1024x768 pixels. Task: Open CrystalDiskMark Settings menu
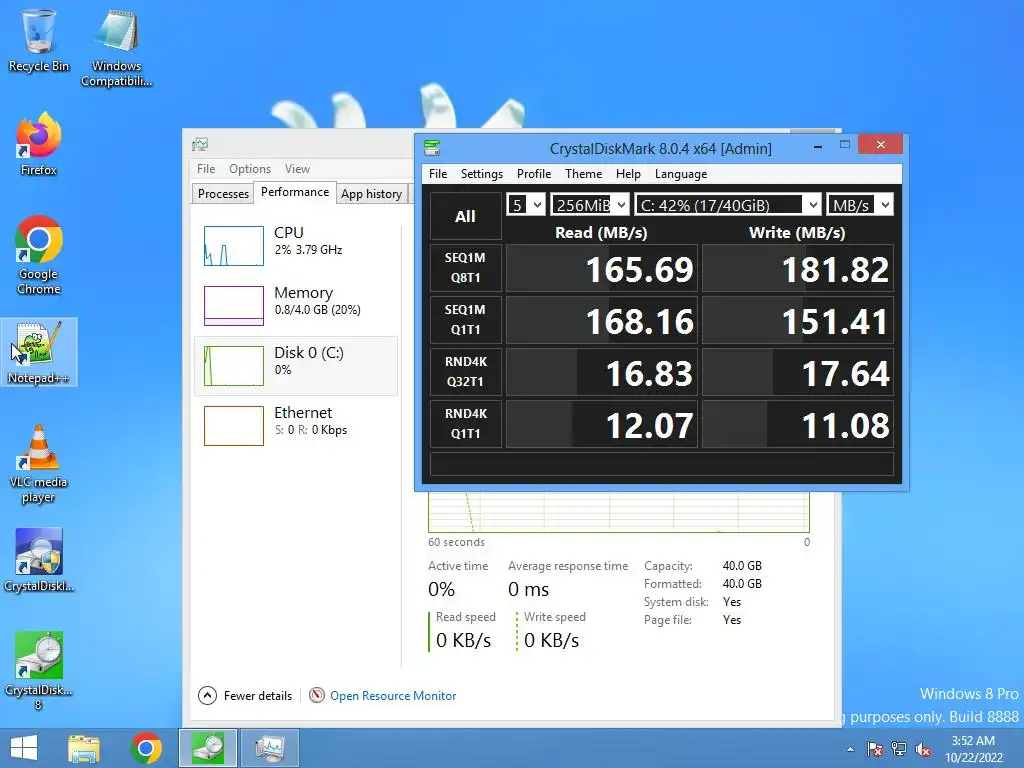pyautogui.click(x=482, y=174)
